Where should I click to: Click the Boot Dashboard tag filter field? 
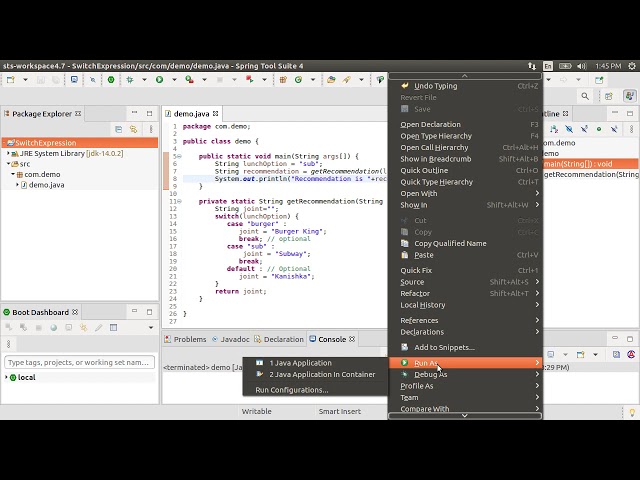(x=79, y=362)
